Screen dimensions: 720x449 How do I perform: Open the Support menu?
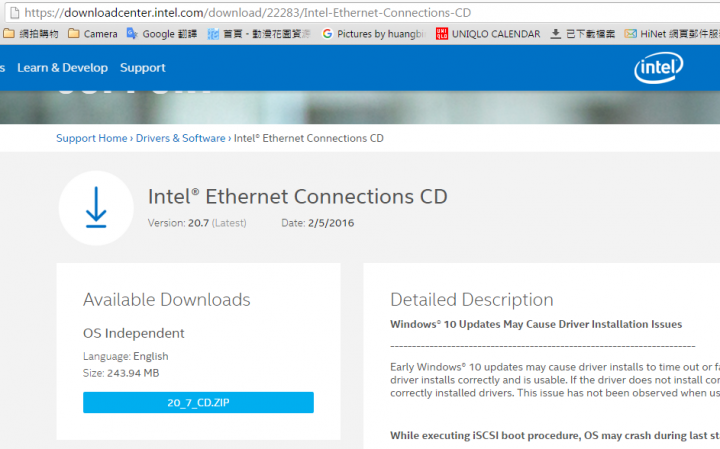coord(142,68)
